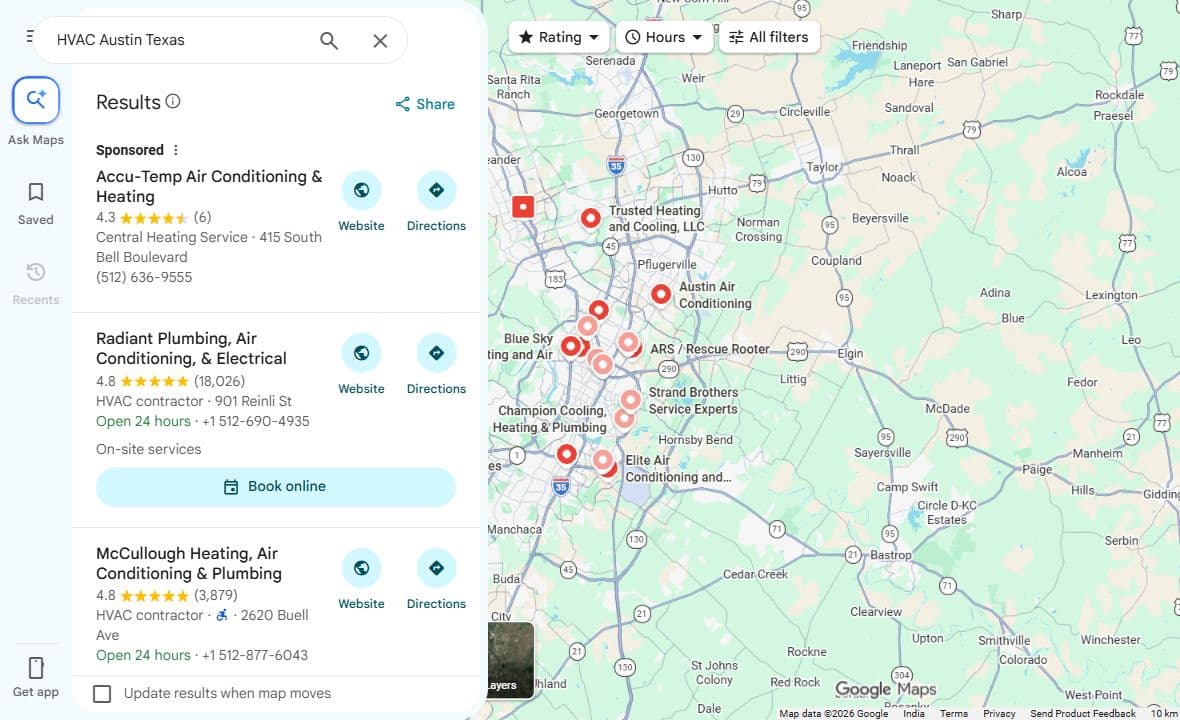
Task: Click On-site services text under Radiant
Action: (x=148, y=449)
